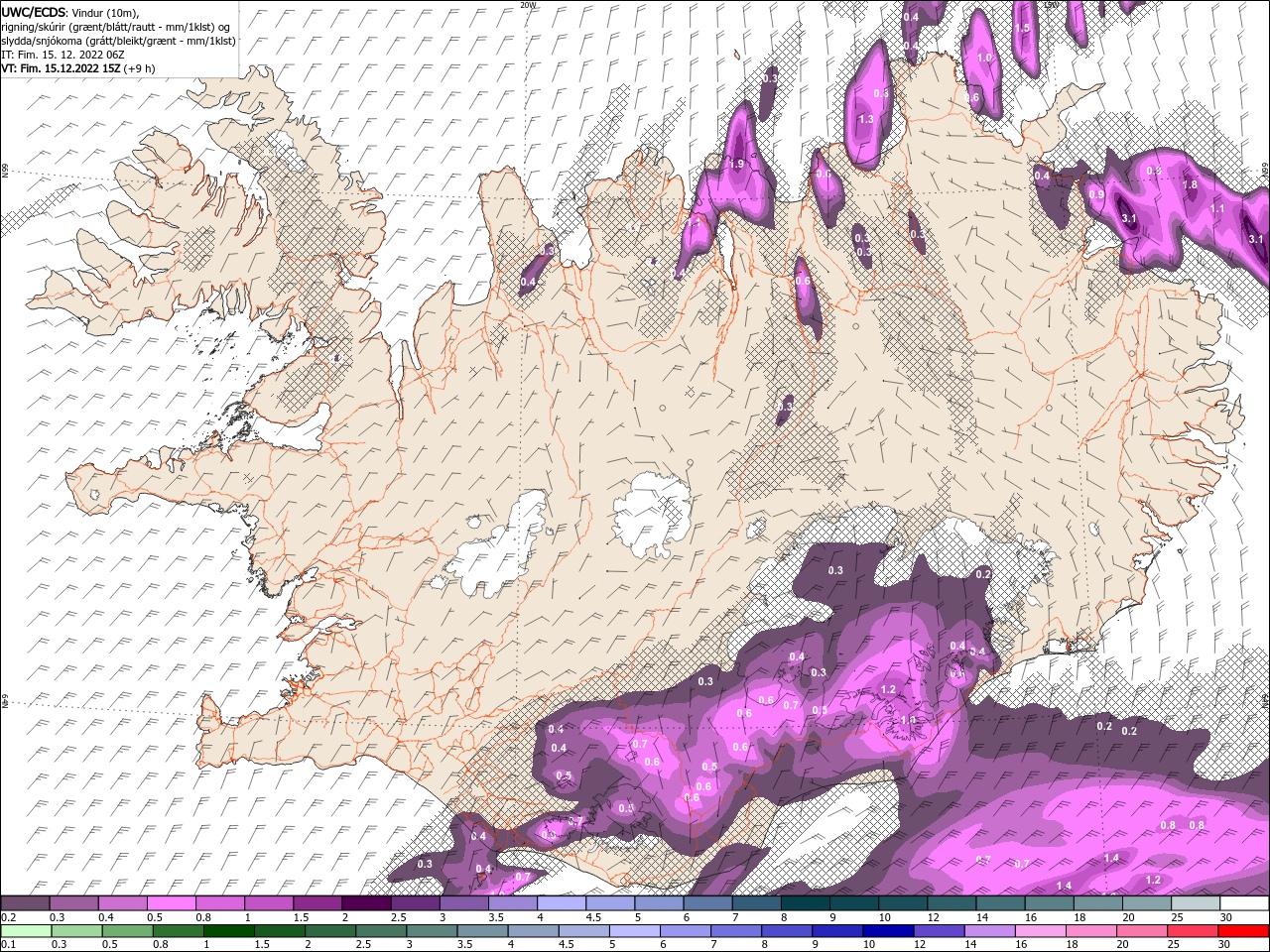Click the palest green 0.1 swatch in the lower legend
The width and height of the screenshot is (1270, 952).
26,931
